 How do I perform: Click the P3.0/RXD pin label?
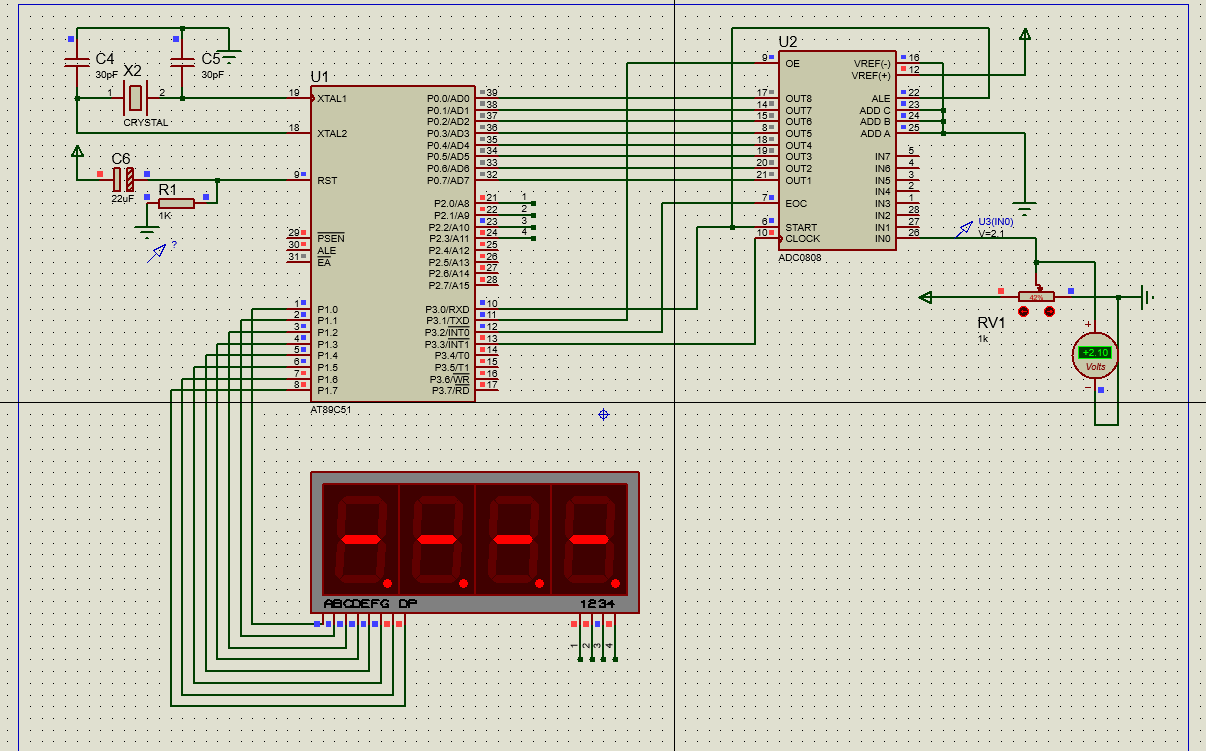[447, 309]
